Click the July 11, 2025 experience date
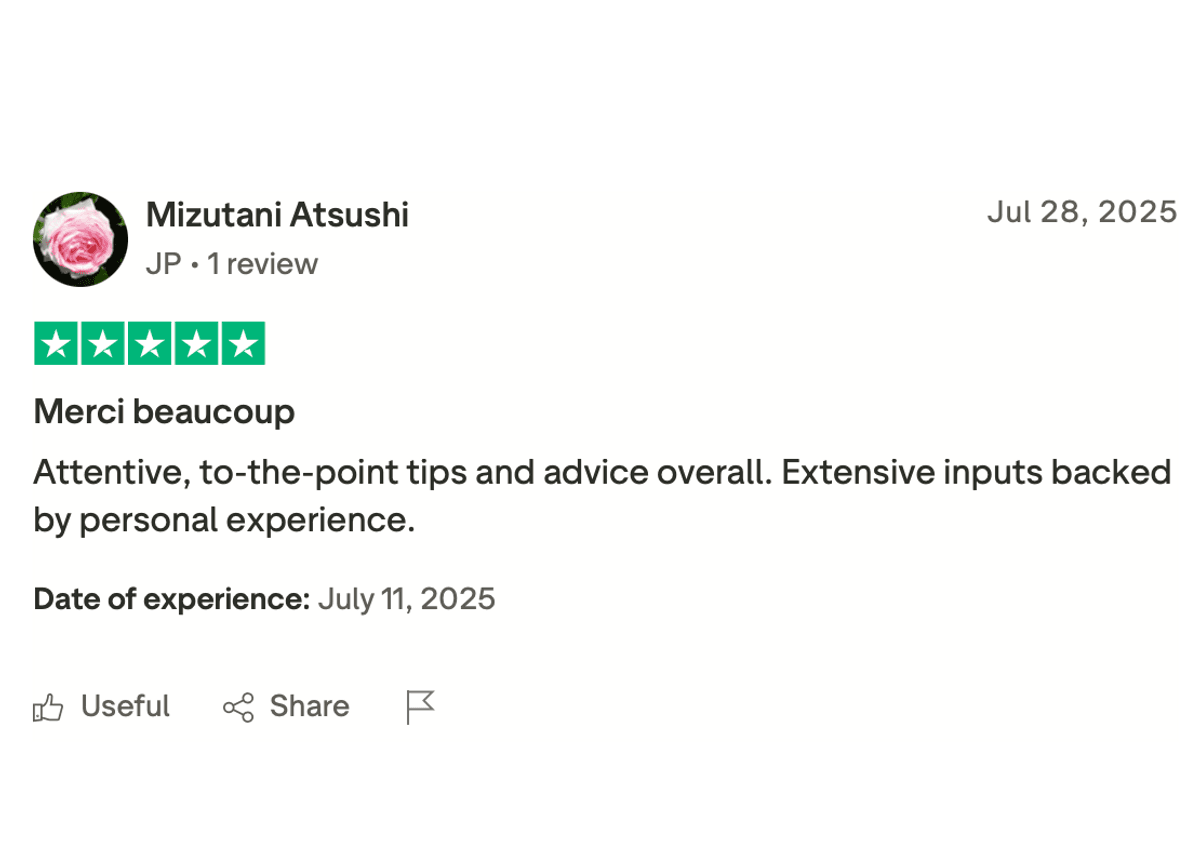Viewport: 1200px width, 856px height. pos(406,599)
